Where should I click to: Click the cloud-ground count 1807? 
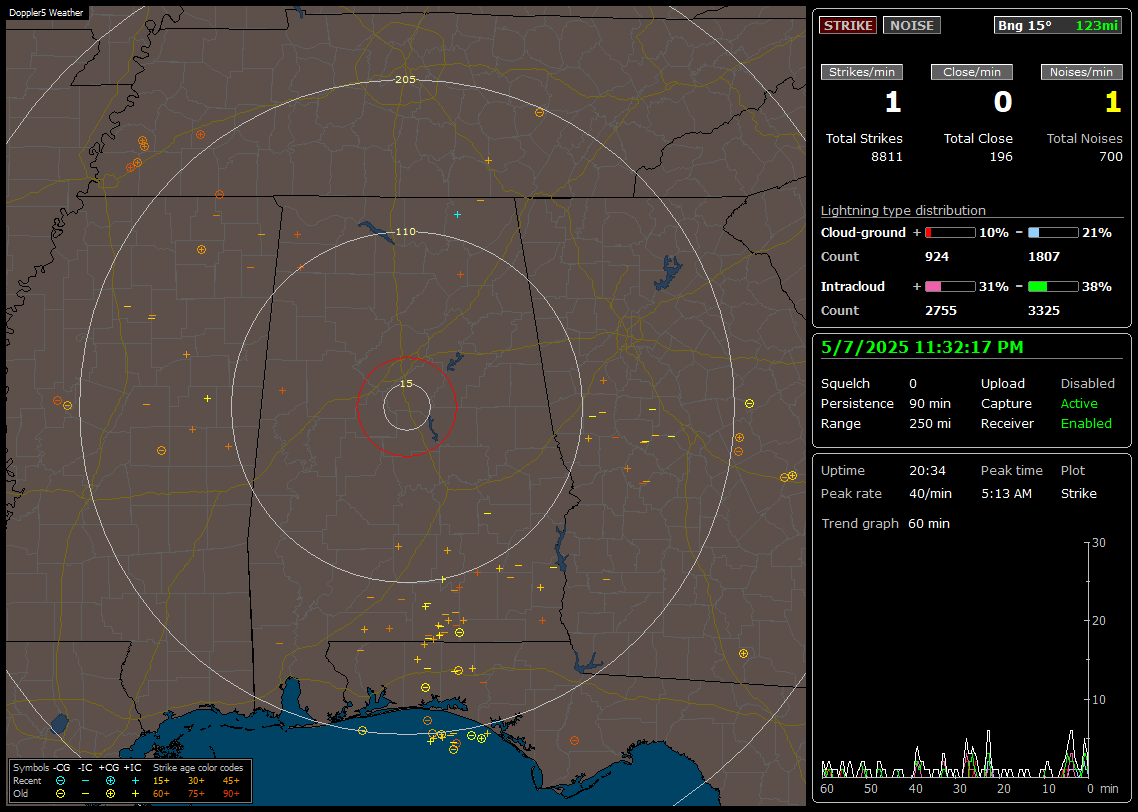click(1044, 257)
